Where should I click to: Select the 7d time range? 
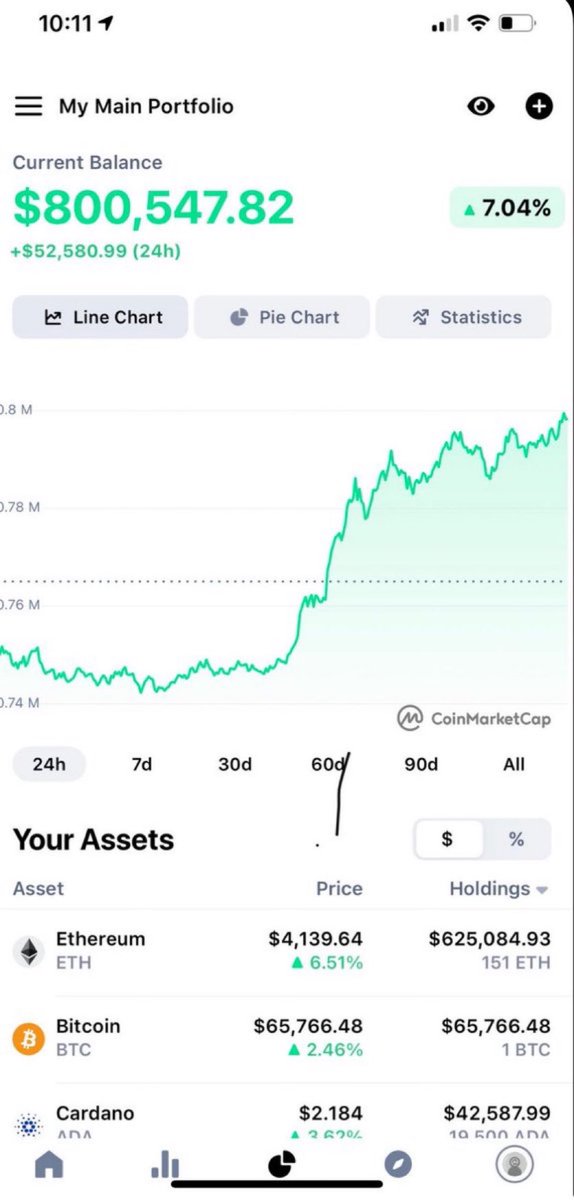point(142,764)
